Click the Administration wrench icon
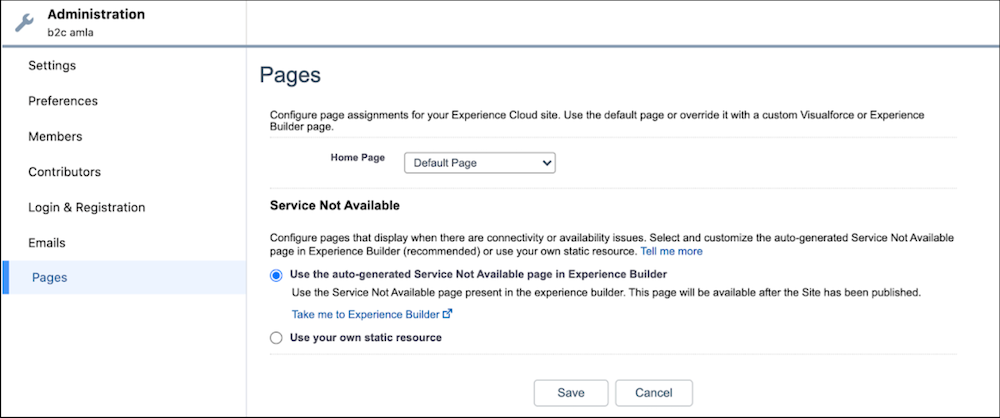The width and height of the screenshot is (1000, 418). coord(24,22)
